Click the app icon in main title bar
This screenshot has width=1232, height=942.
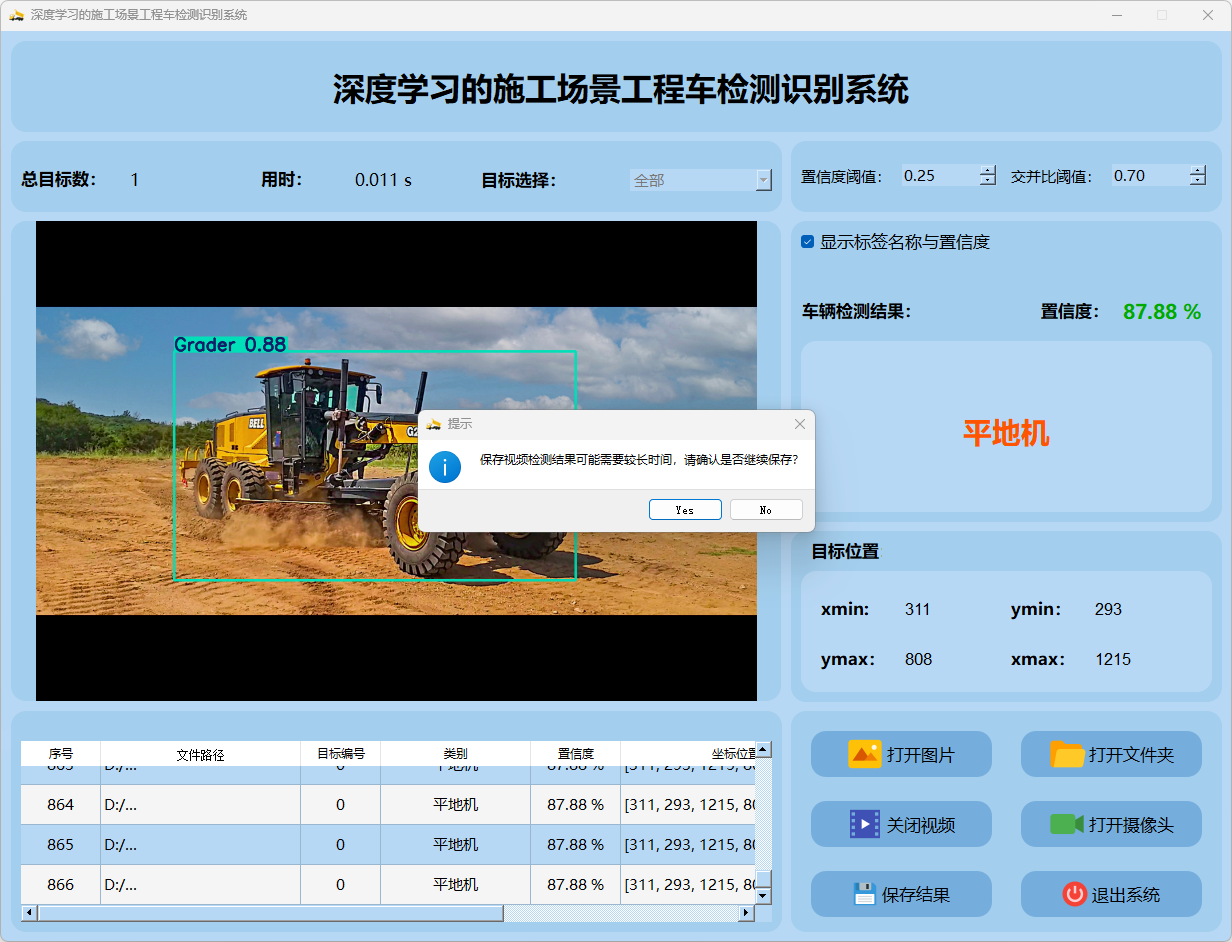16,15
